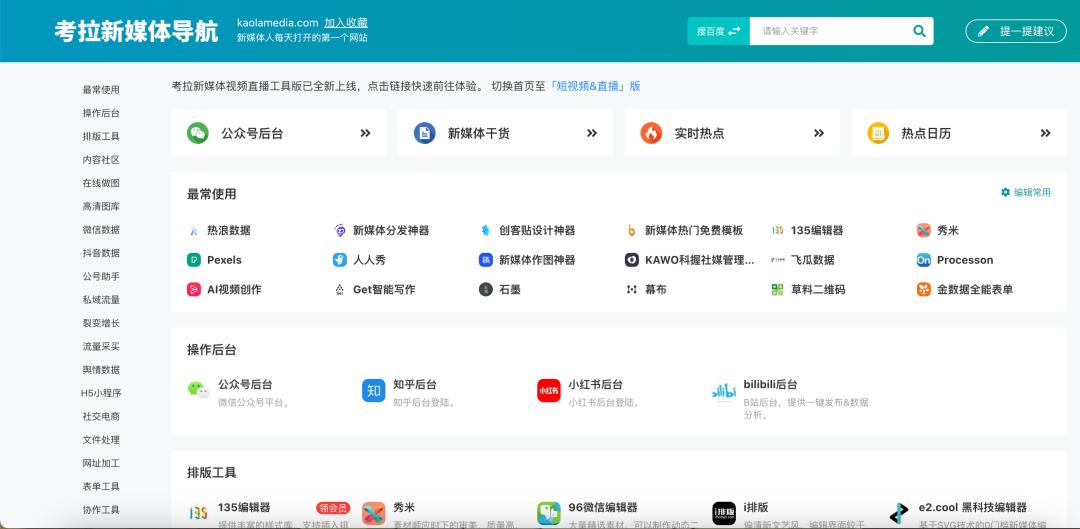
Task: Click the 提一提建议 button
Action: tap(1016, 31)
